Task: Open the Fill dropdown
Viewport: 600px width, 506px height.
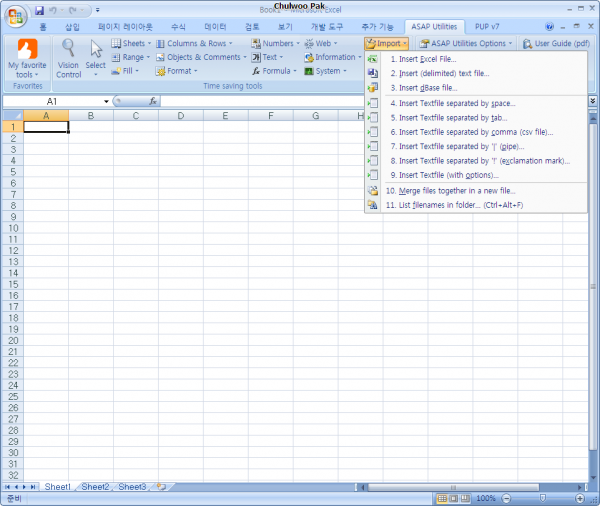Action: click(x=125, y=71)
